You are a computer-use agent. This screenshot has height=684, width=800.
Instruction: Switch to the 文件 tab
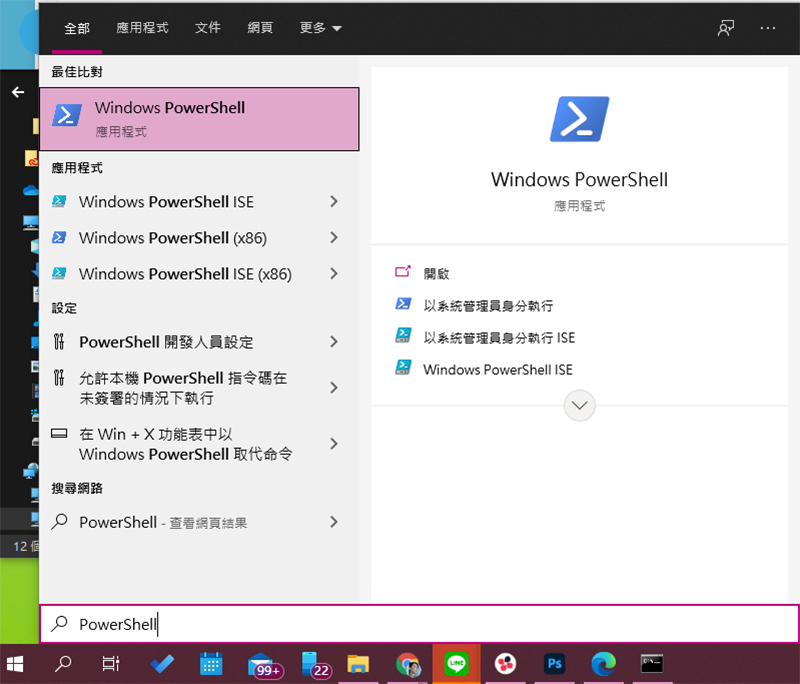click(207, 28)
